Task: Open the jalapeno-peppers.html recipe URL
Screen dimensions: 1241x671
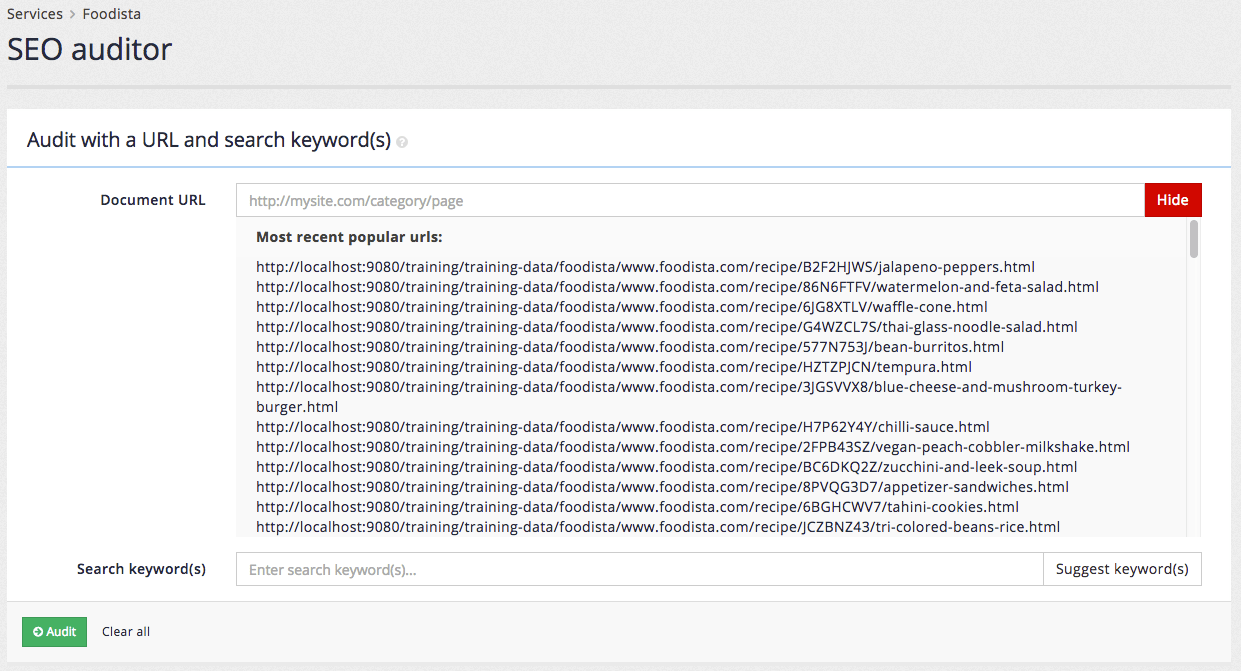Action: [645, 266]
